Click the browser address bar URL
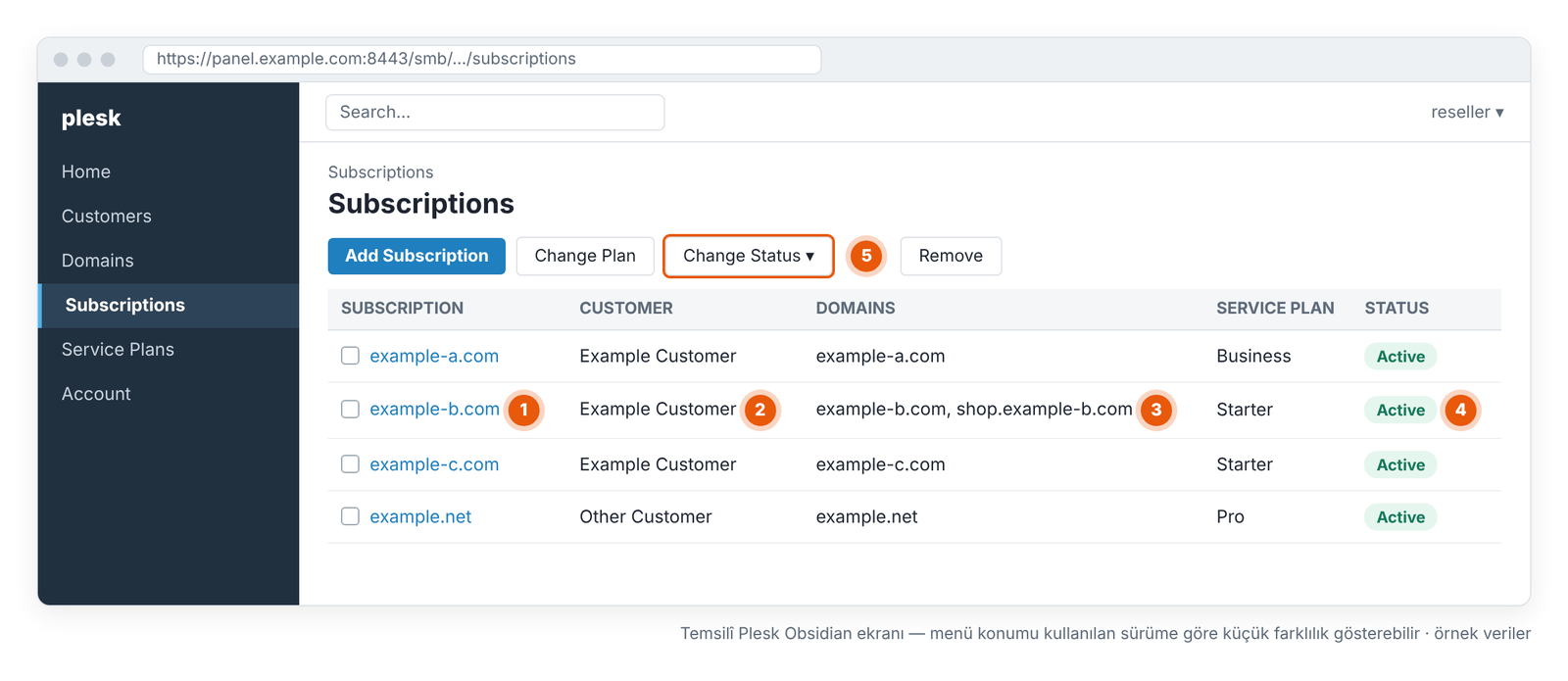 tap(482, 59)
